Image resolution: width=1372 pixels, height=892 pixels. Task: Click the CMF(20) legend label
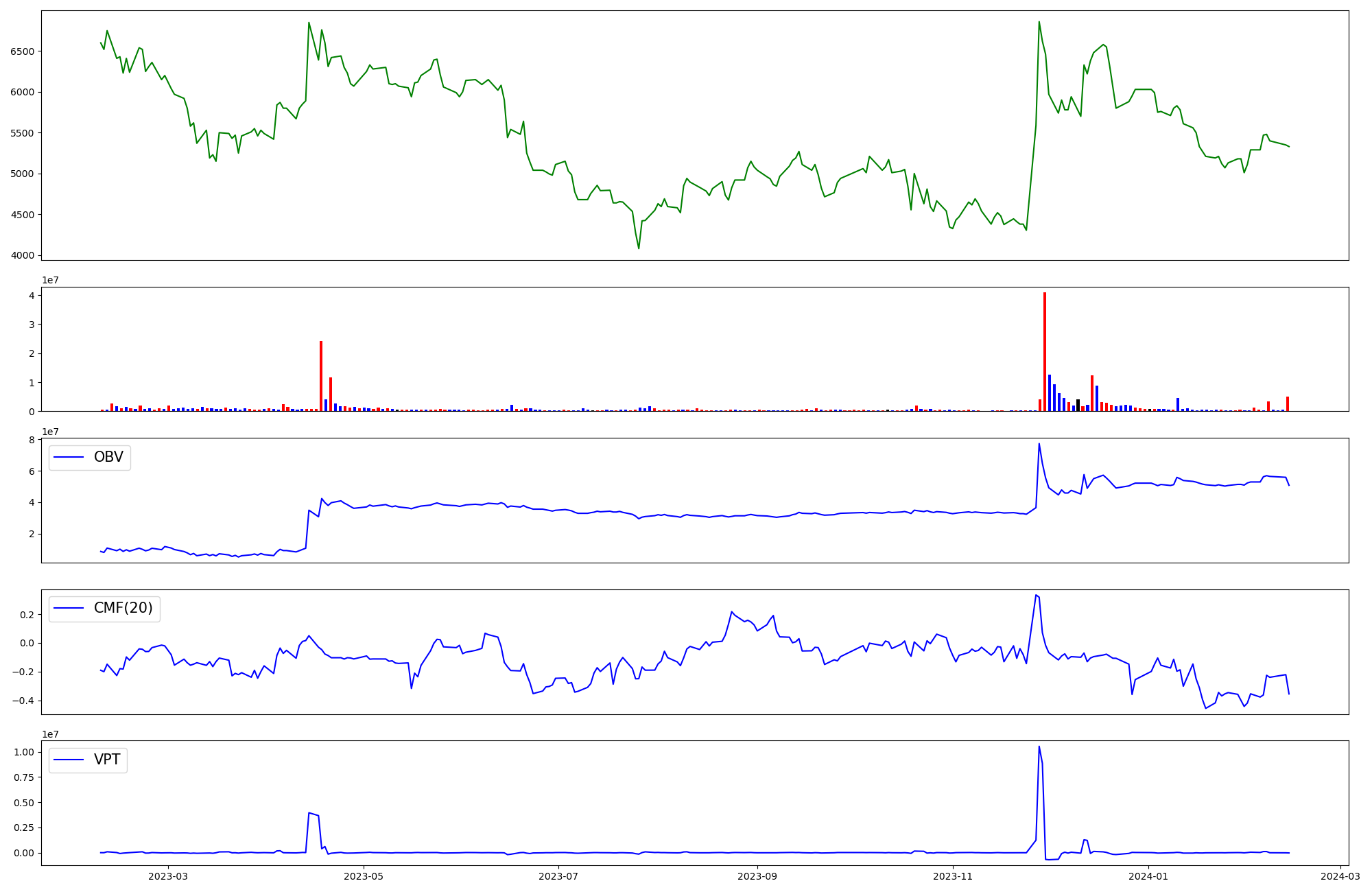[x=123, y=609]
